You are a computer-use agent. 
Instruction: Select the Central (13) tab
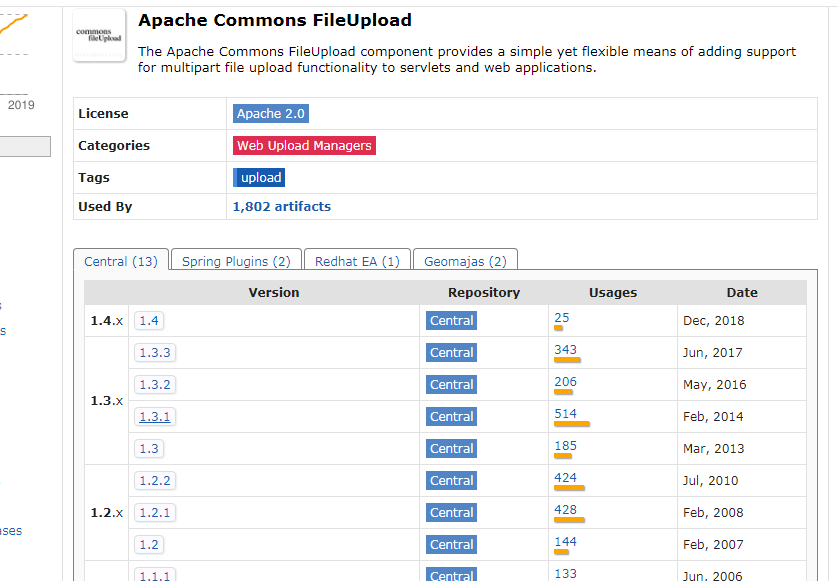pyautogui.click(x=120, y=260)
